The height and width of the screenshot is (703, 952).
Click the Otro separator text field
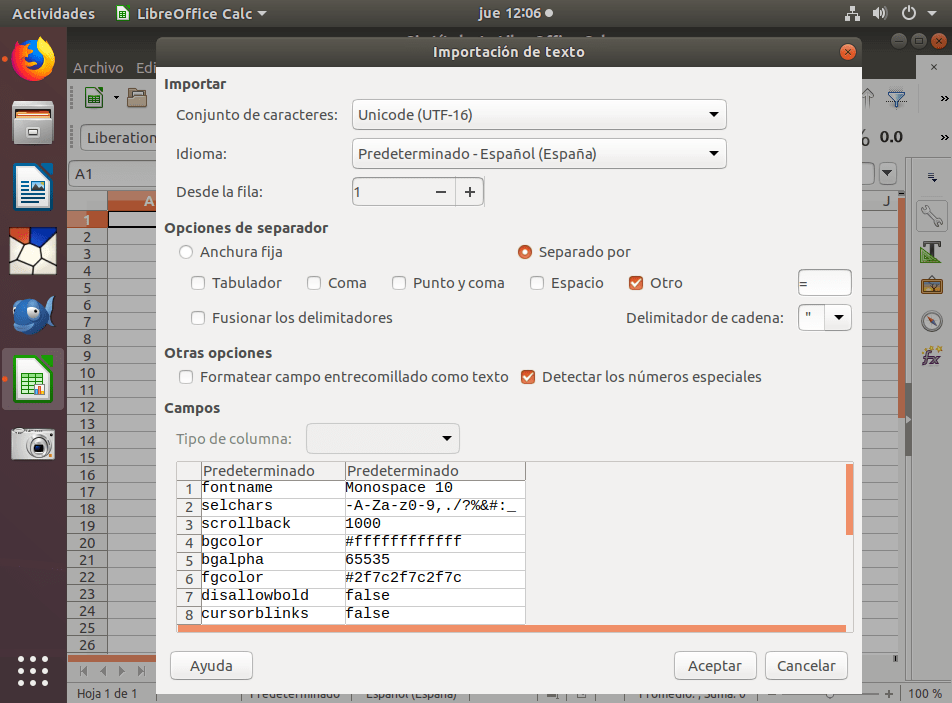click(x=824, y=283)
